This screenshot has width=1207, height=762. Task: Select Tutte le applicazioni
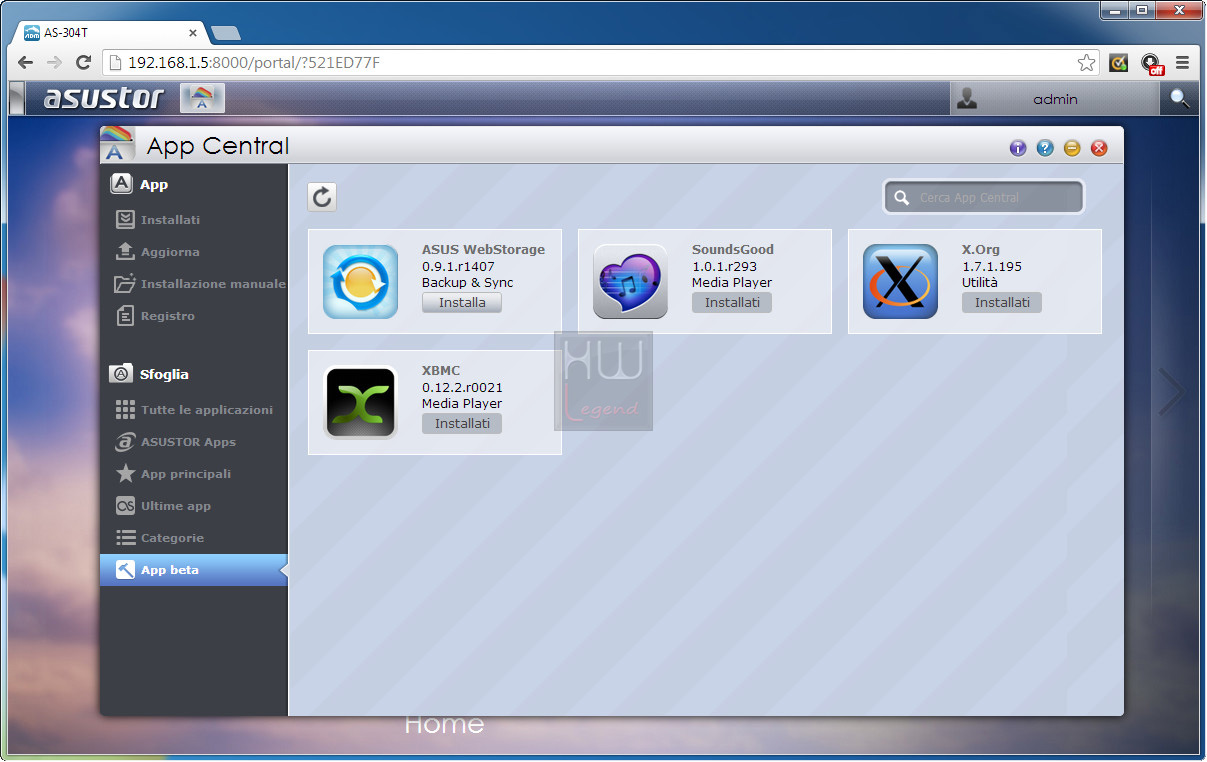194,410
